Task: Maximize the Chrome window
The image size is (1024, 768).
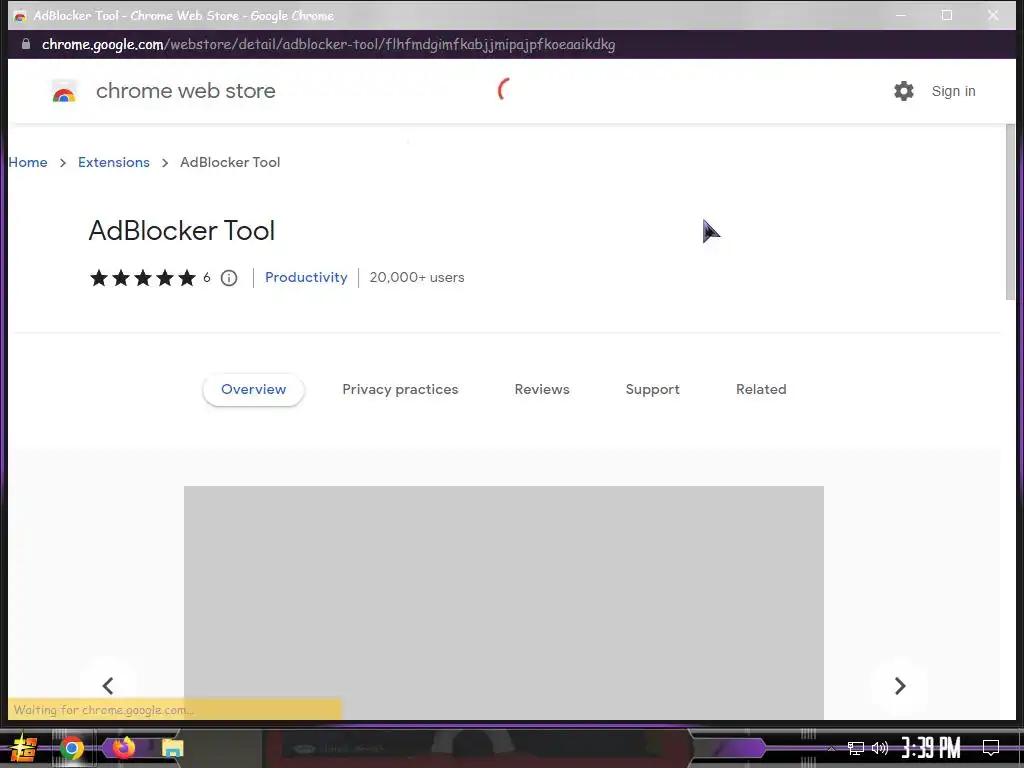Action: (946, 15)
